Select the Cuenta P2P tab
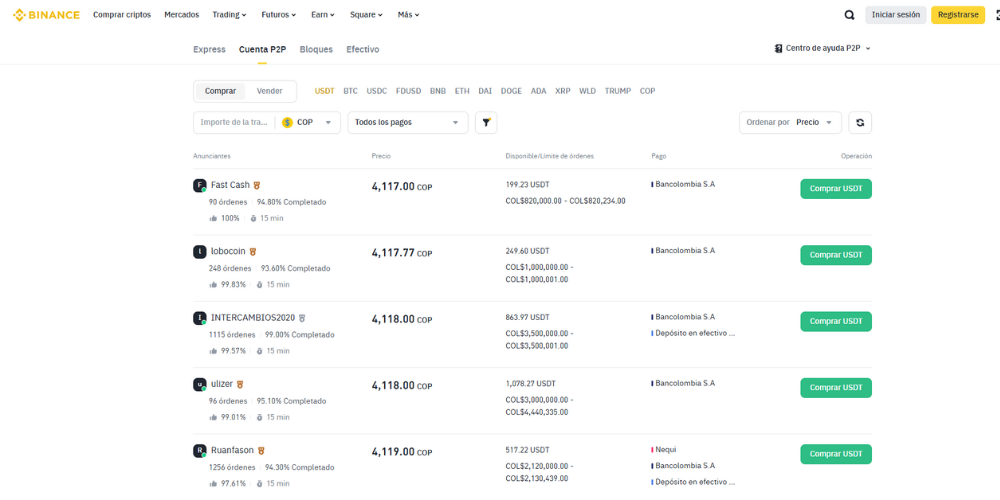The image size is (1000, 500). pyautogui.click(x=263, y=49)
